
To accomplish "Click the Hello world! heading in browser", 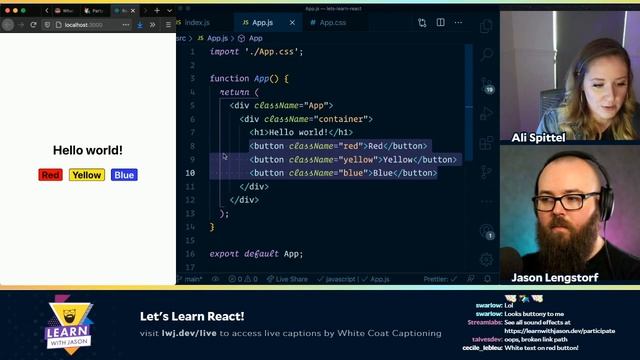I will click(88, 150).
